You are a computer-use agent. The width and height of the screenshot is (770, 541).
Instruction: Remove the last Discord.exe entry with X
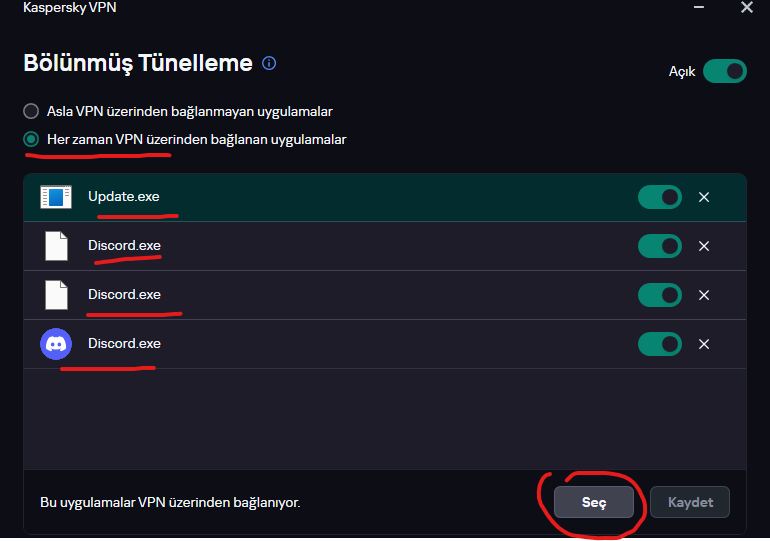tap(704, 344)
